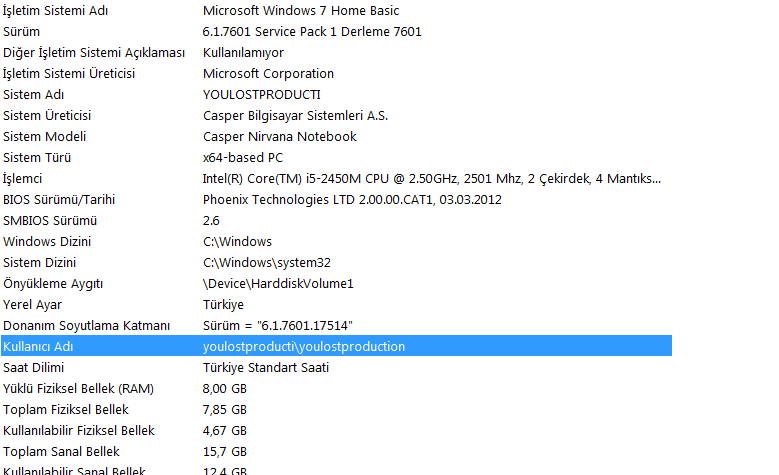Click the "15,7 GB" value
Image resolution: width=779 pixels, height=475 pixels.
225,452
